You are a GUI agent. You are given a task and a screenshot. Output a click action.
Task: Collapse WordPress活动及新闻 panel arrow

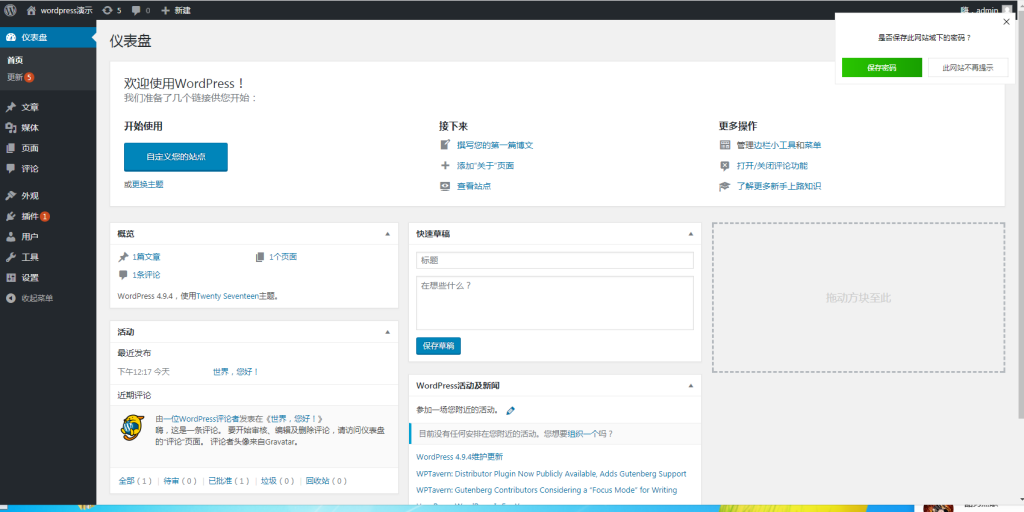coord(690,385)
